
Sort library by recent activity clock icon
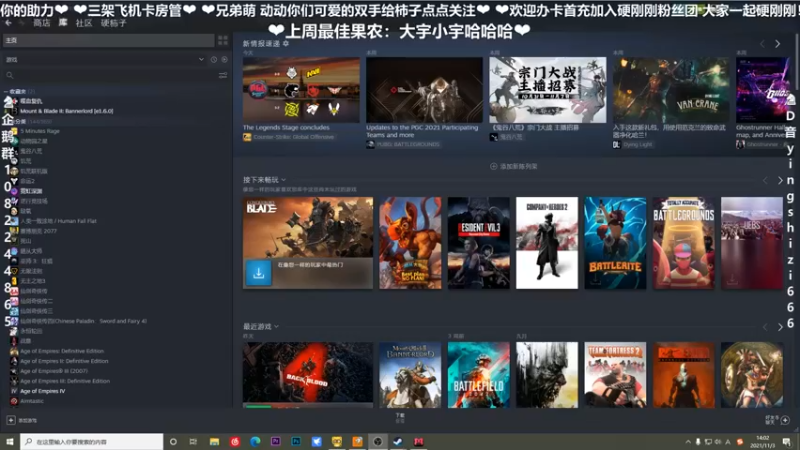214,60
